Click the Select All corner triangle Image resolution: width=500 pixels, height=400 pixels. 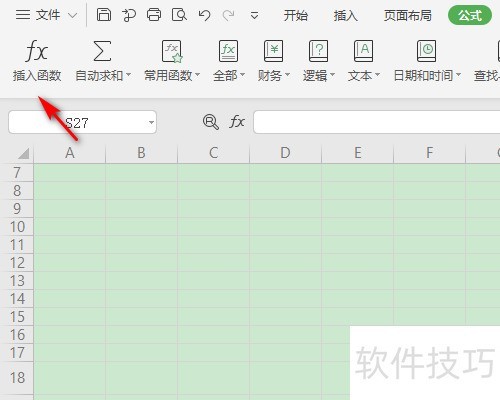coord(23,154)
